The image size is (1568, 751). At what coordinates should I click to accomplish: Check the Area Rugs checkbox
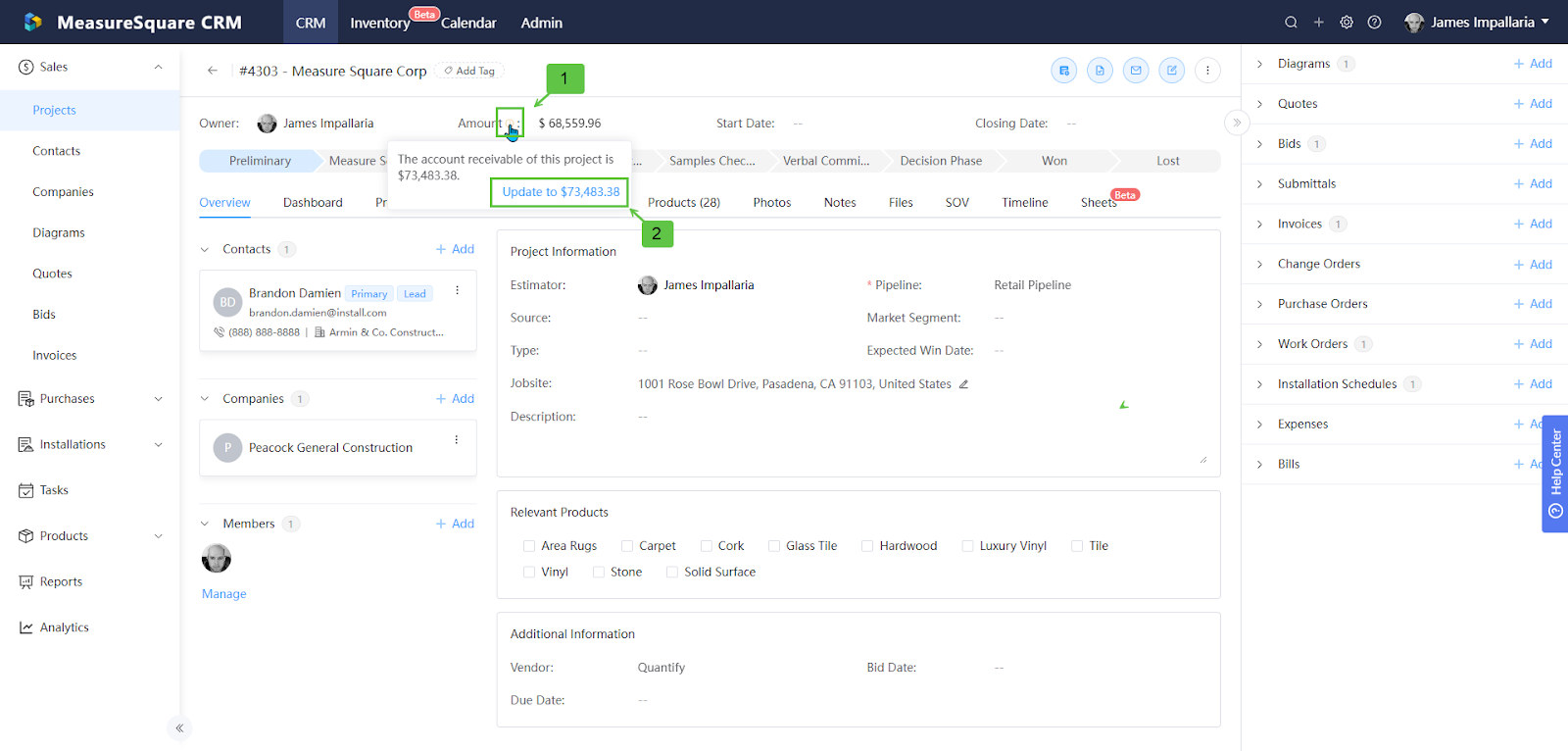[x=529, y=546]
